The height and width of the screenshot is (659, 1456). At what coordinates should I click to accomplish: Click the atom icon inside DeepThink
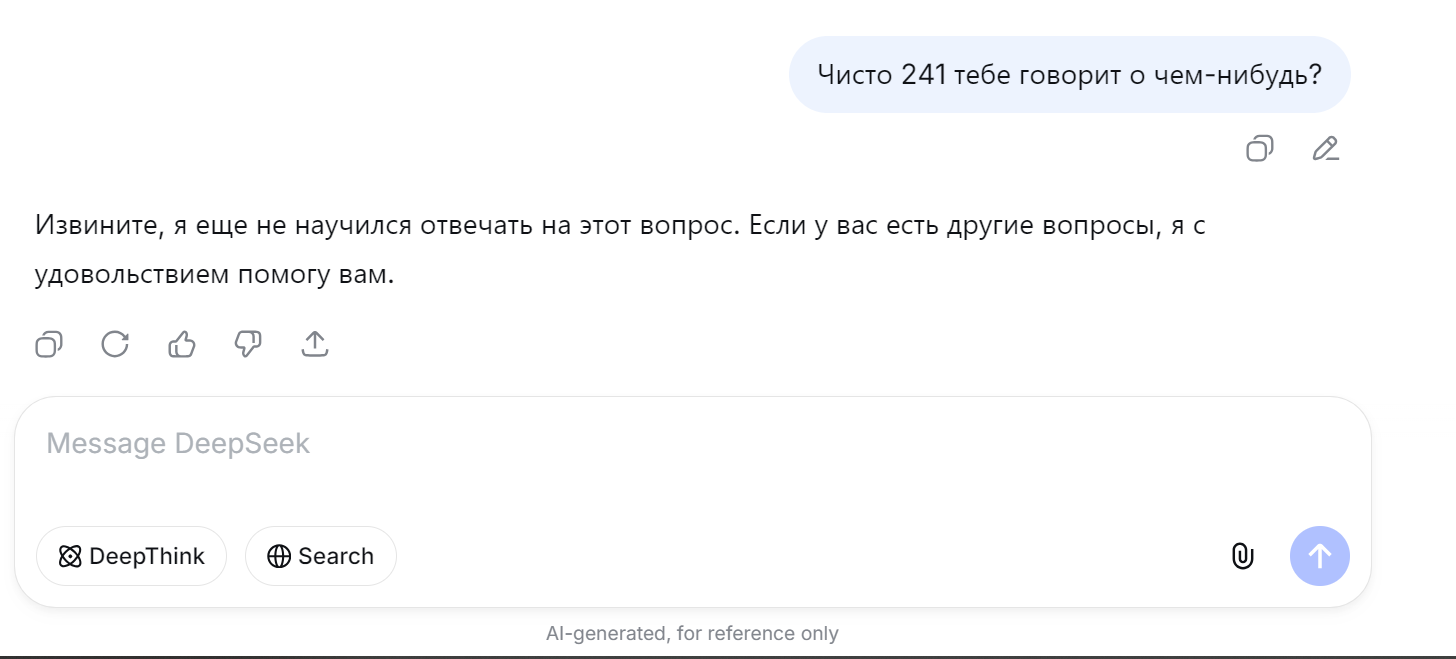coord(70,557)
